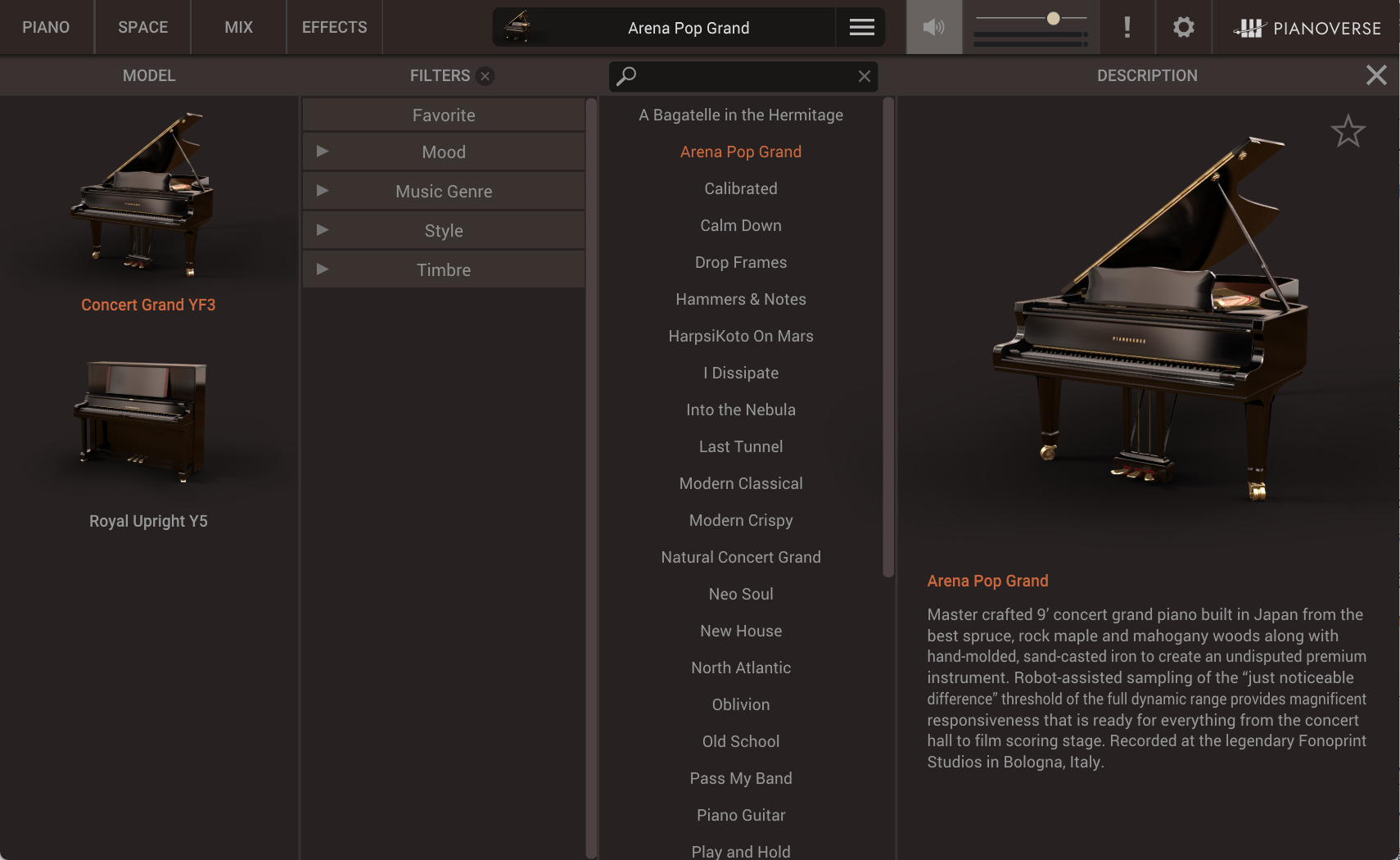Select the Oblivion preset

click(x=741, y=704)
